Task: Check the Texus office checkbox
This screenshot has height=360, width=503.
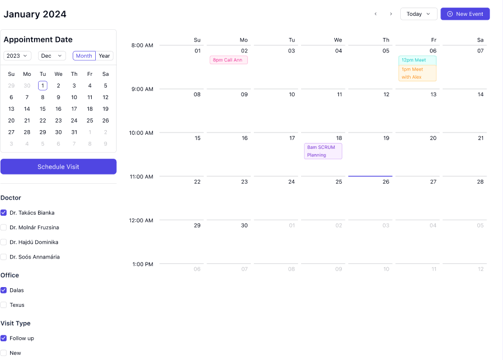Action: click(x=4, y=305)
